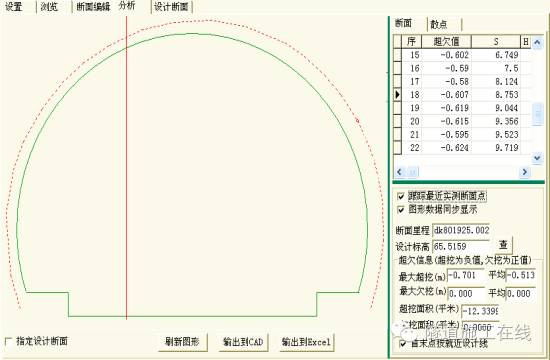
Task: Click the 最大超挖 value field
Action: coord(465,275)
